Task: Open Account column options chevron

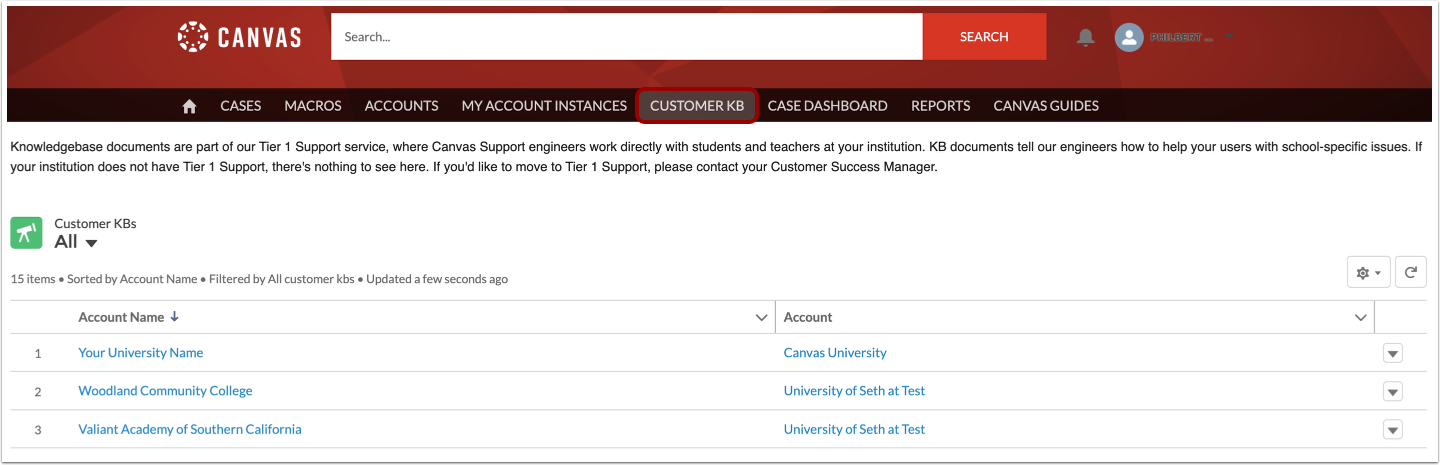Action: 1360,318
